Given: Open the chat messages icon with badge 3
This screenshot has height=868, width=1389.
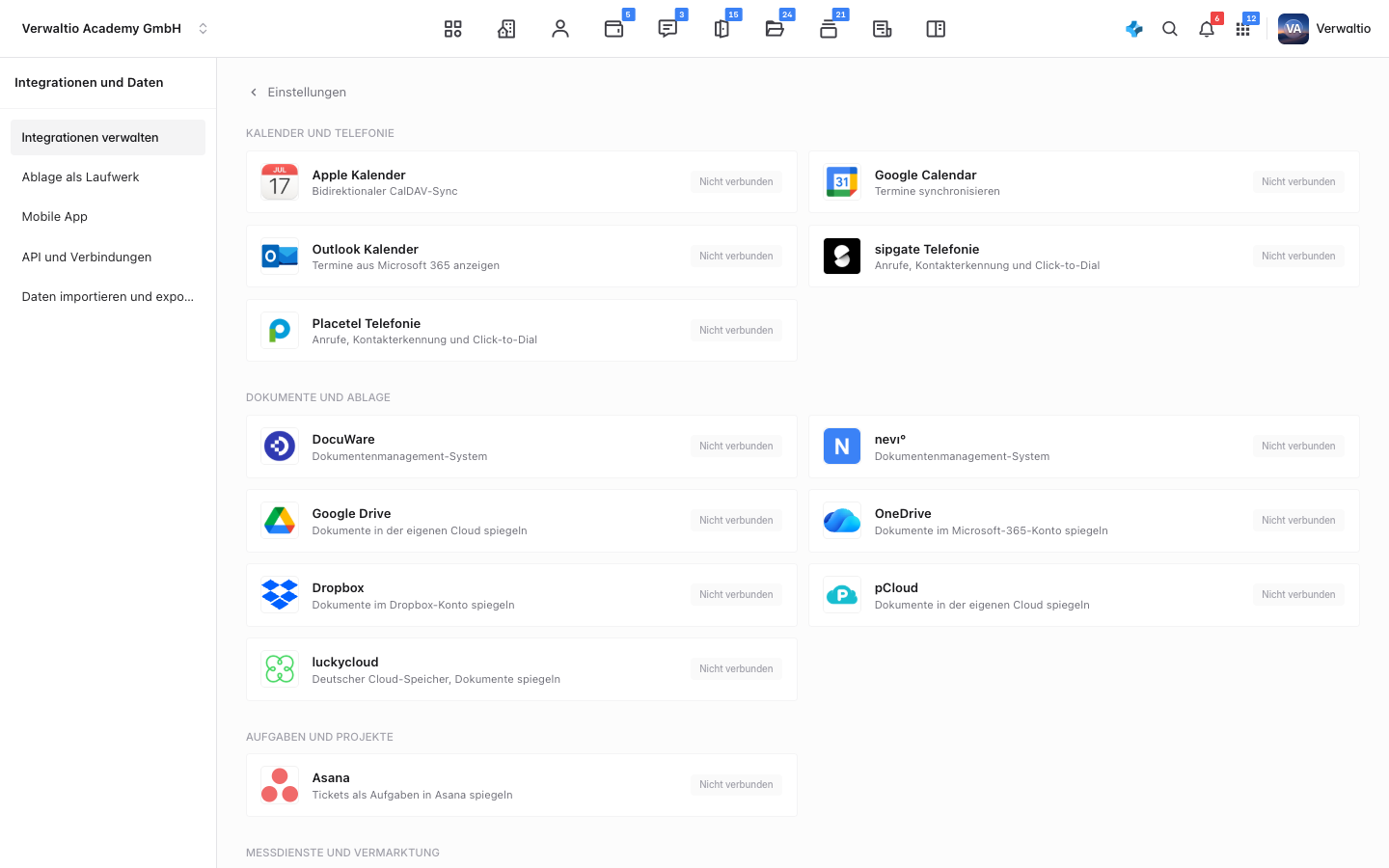Looking at the screenshot, I should click(667, 29).
